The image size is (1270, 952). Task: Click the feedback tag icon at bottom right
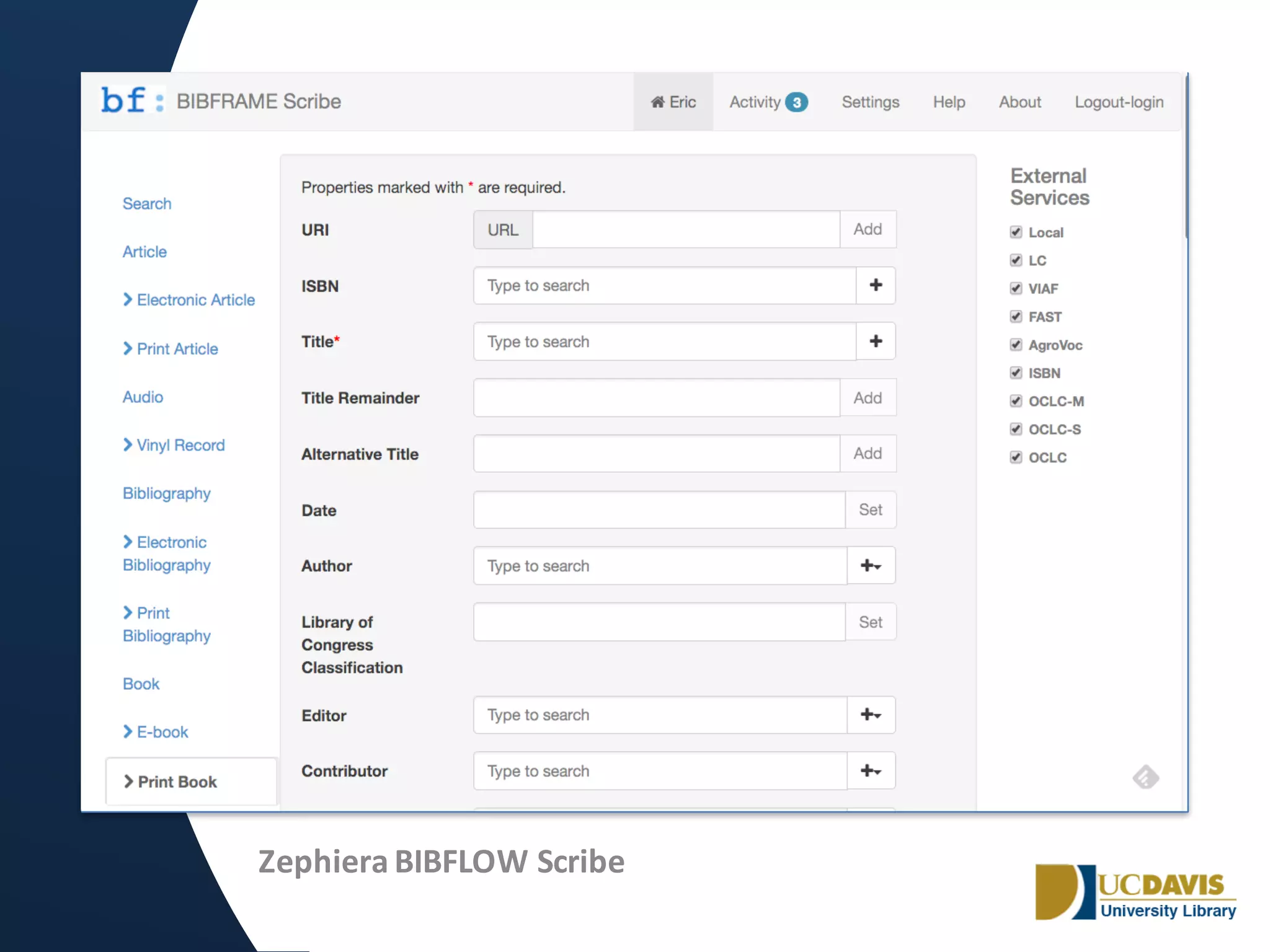coord(1145,777)
